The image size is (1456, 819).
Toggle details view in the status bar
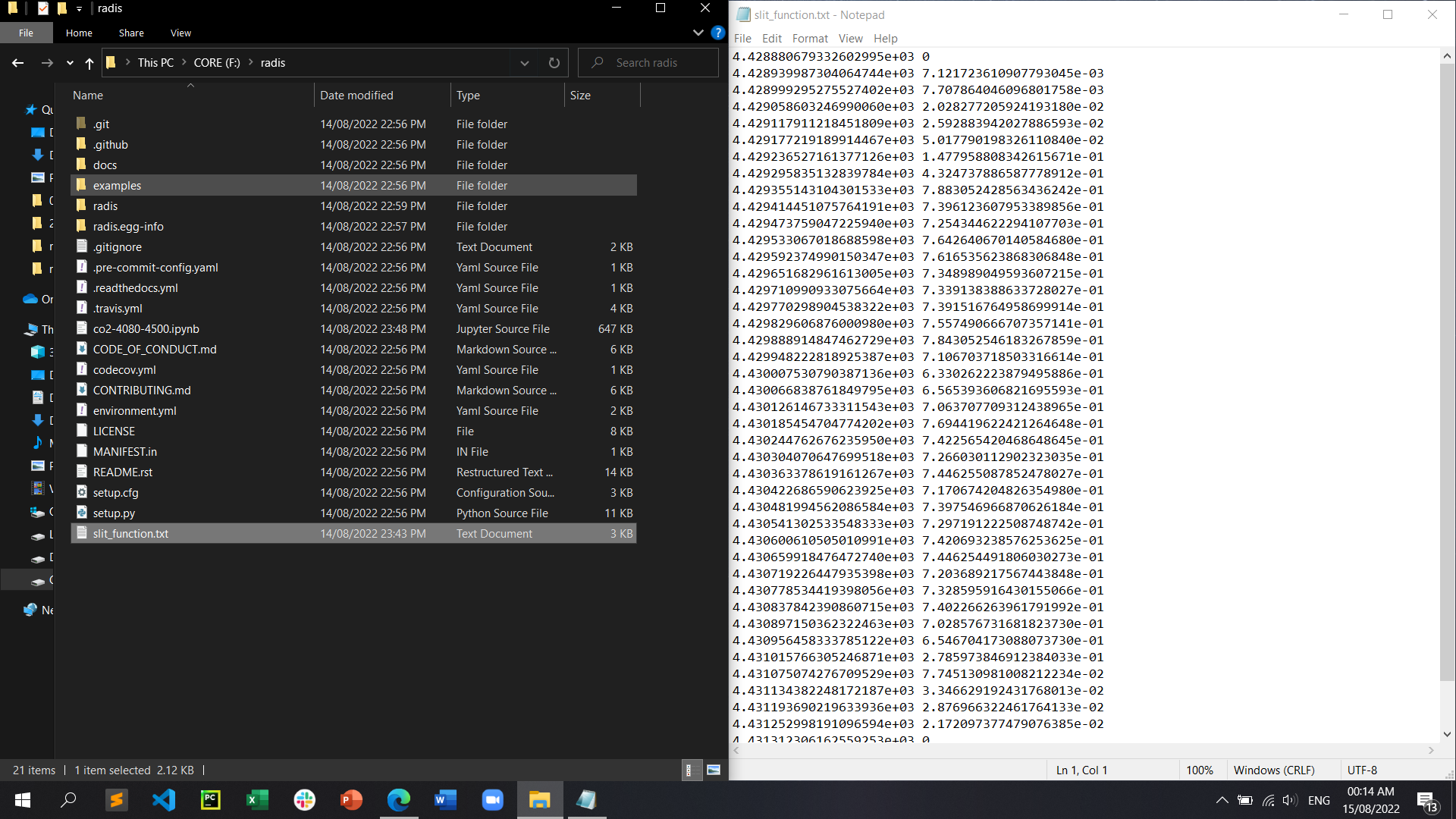[x=691, y=770]
